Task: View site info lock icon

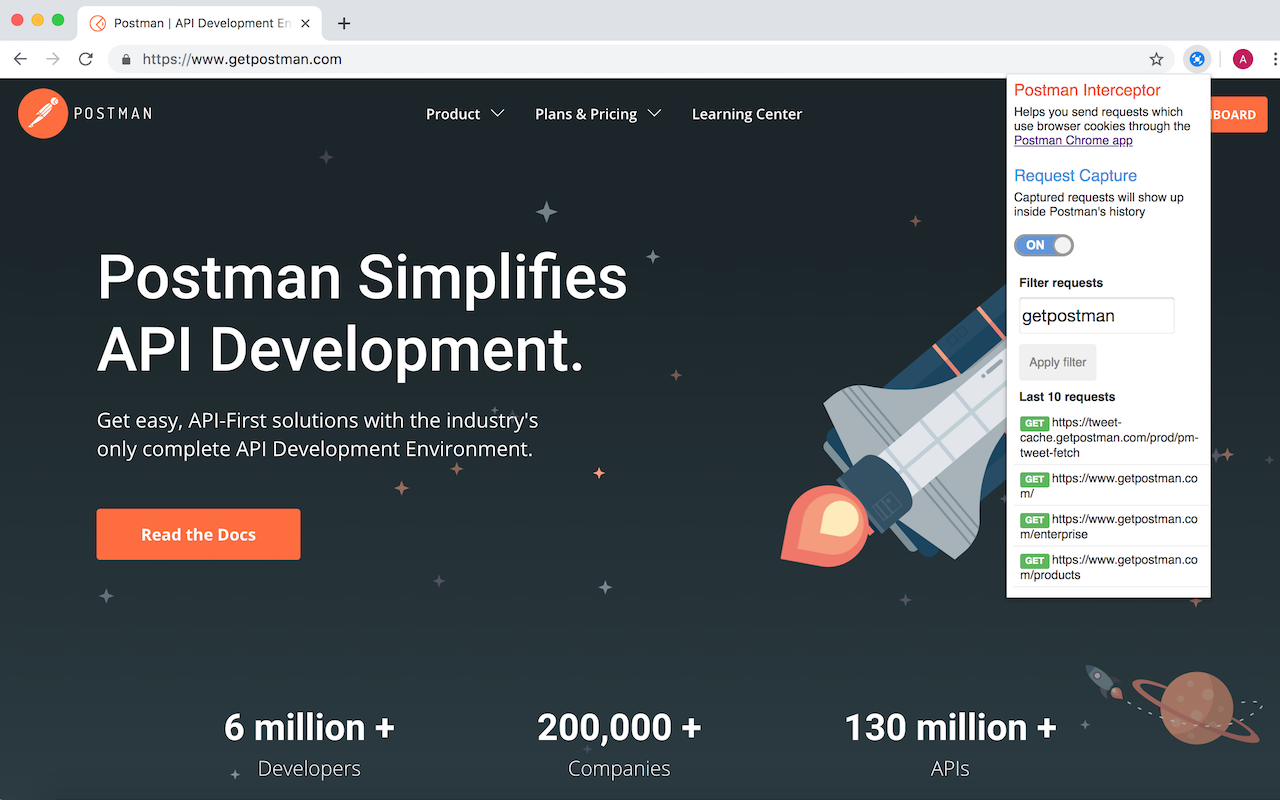Action: pos(126,59)
